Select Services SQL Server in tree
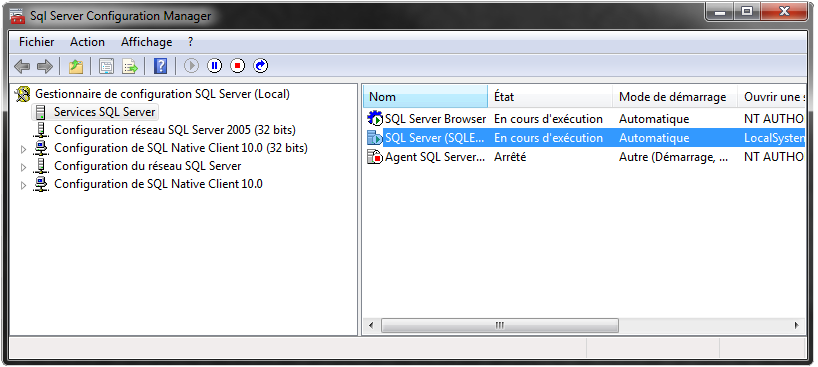Image resolution: width=818 pixels, height=367 pixels. pos(104,112)
